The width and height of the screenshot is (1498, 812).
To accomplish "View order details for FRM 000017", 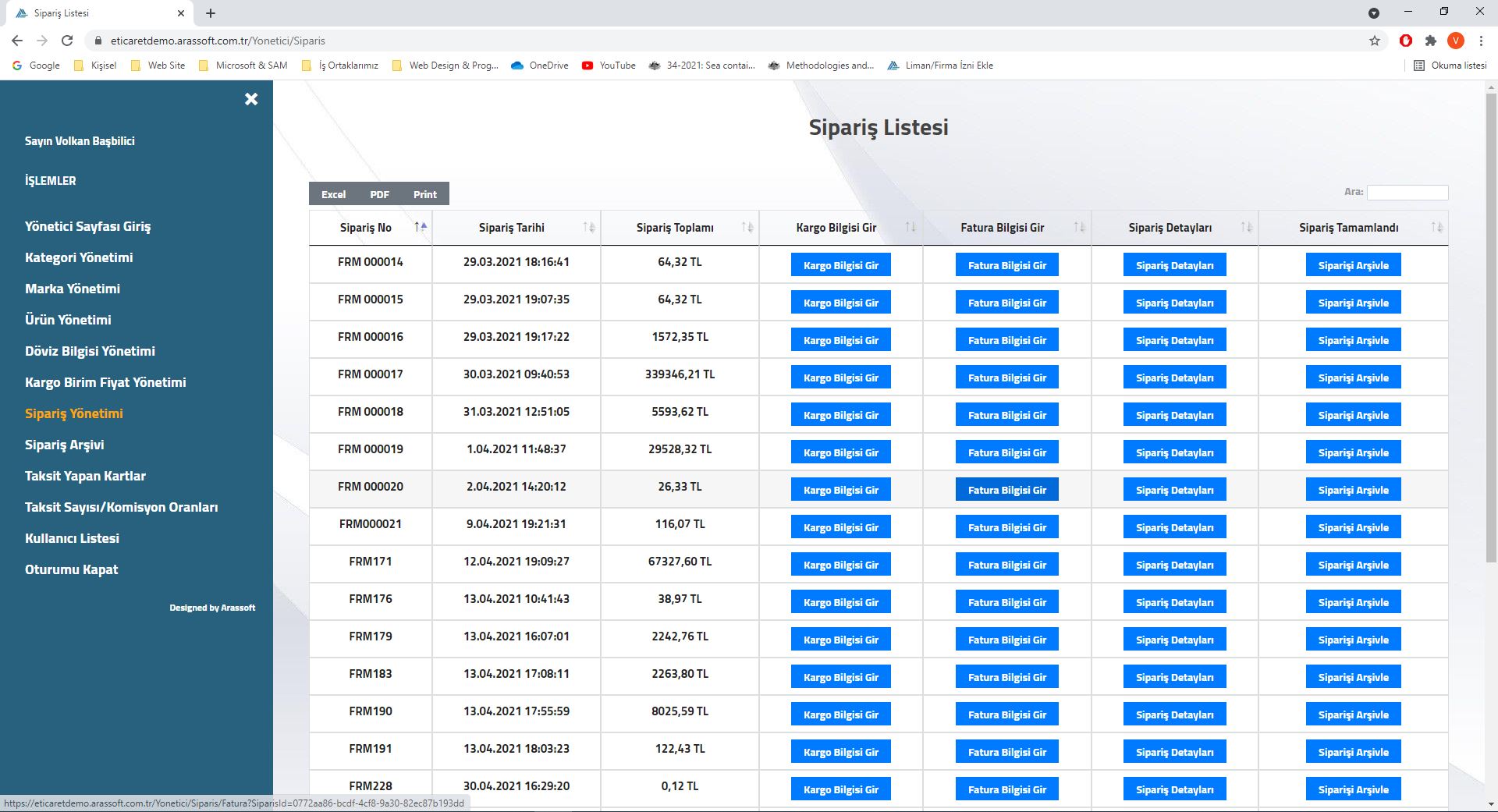I will (1175, 378).
